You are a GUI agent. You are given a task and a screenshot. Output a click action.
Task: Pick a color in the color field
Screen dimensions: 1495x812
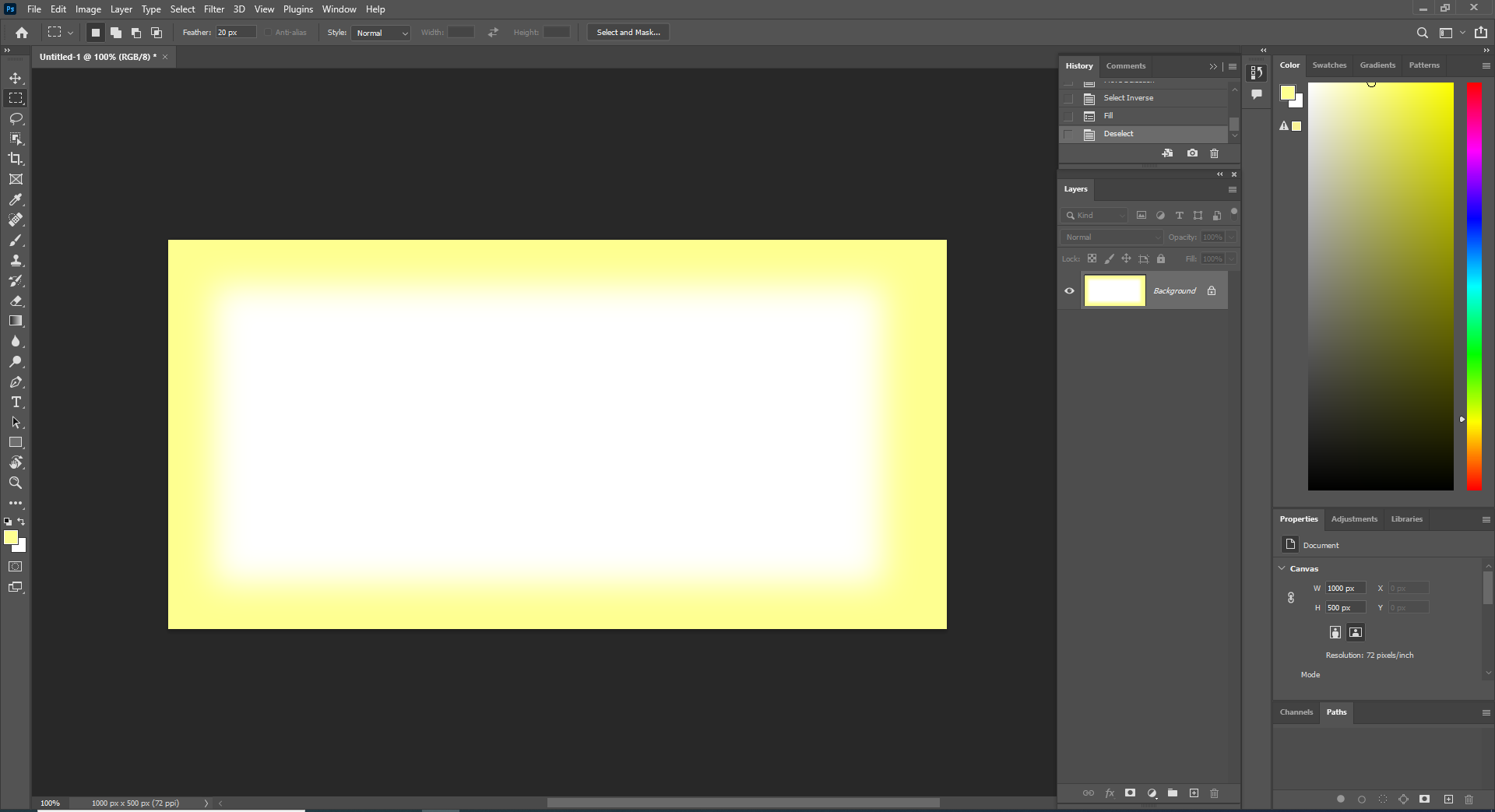point(1381,286)
